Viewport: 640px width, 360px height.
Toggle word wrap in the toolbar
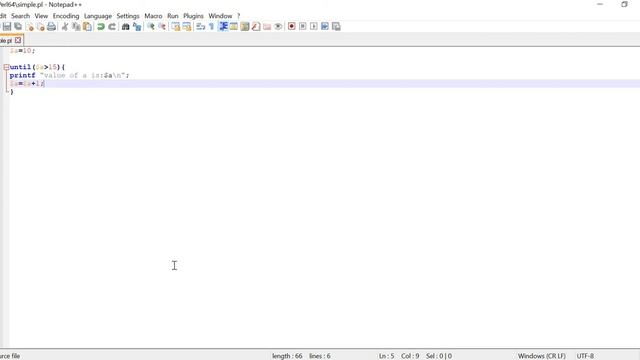point(200,27)
